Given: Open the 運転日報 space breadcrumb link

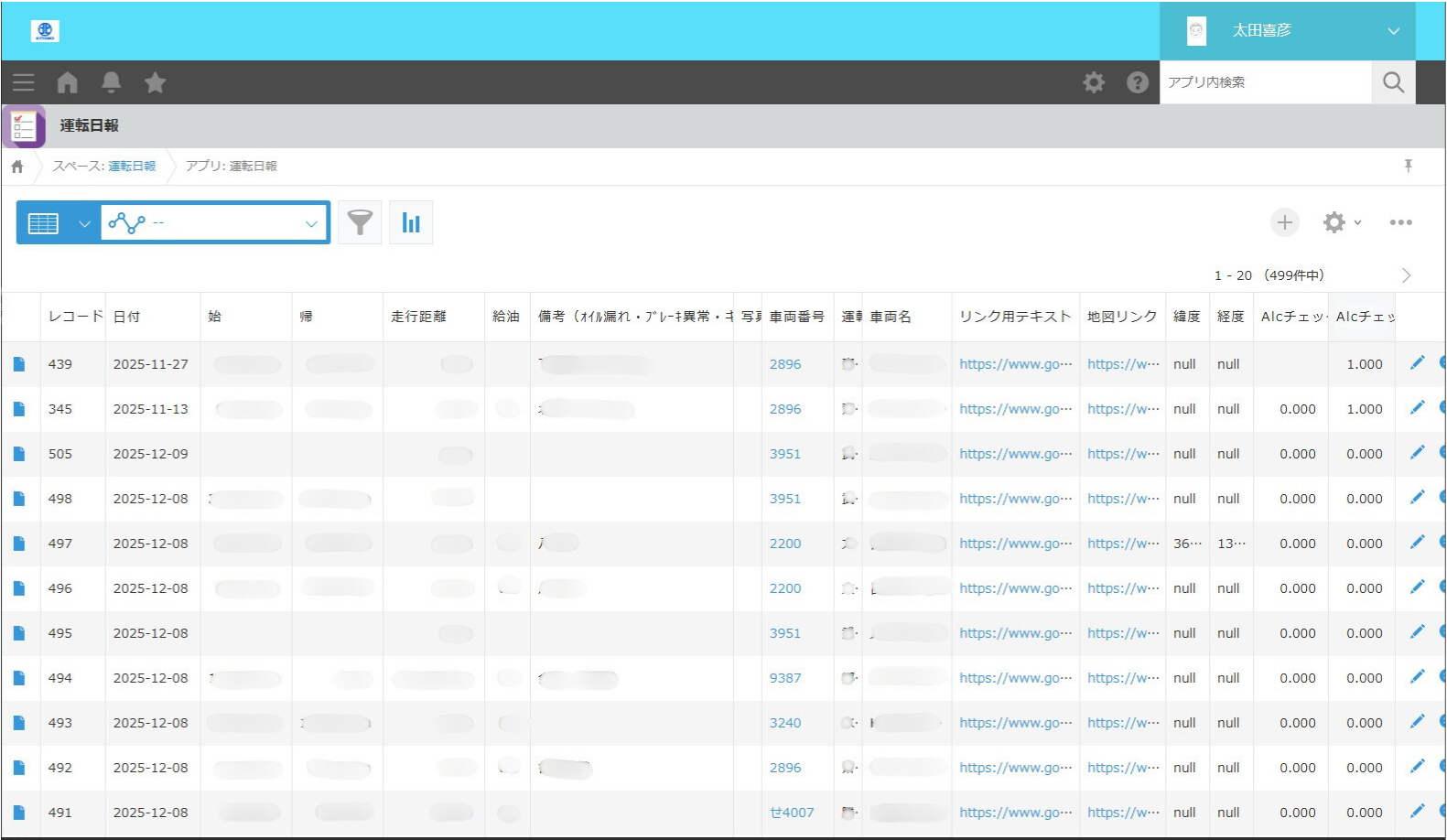Looking at the screenshot, I should pyautogui.click(x=132, y=166).
